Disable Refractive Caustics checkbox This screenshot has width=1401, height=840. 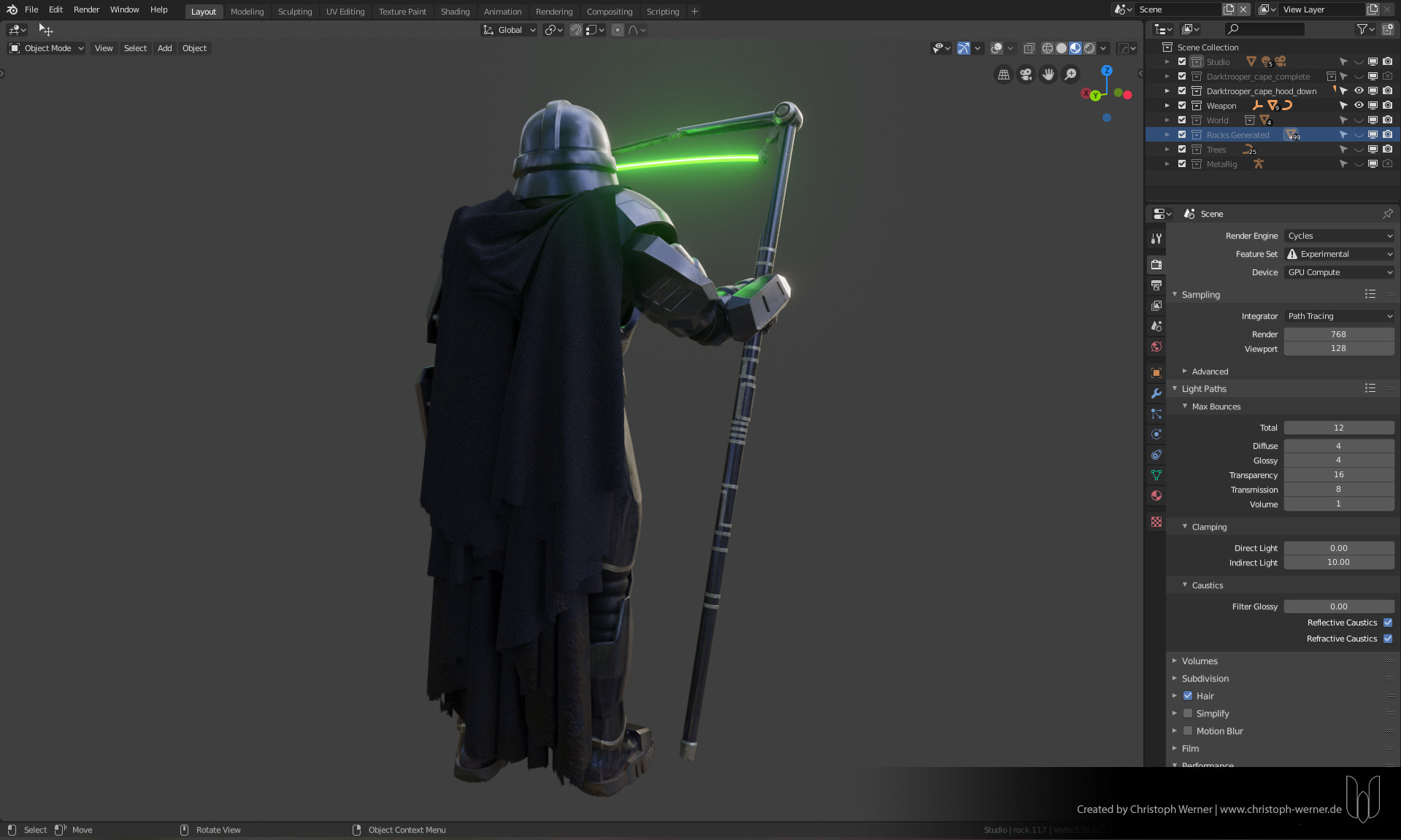click(1388, 639)
